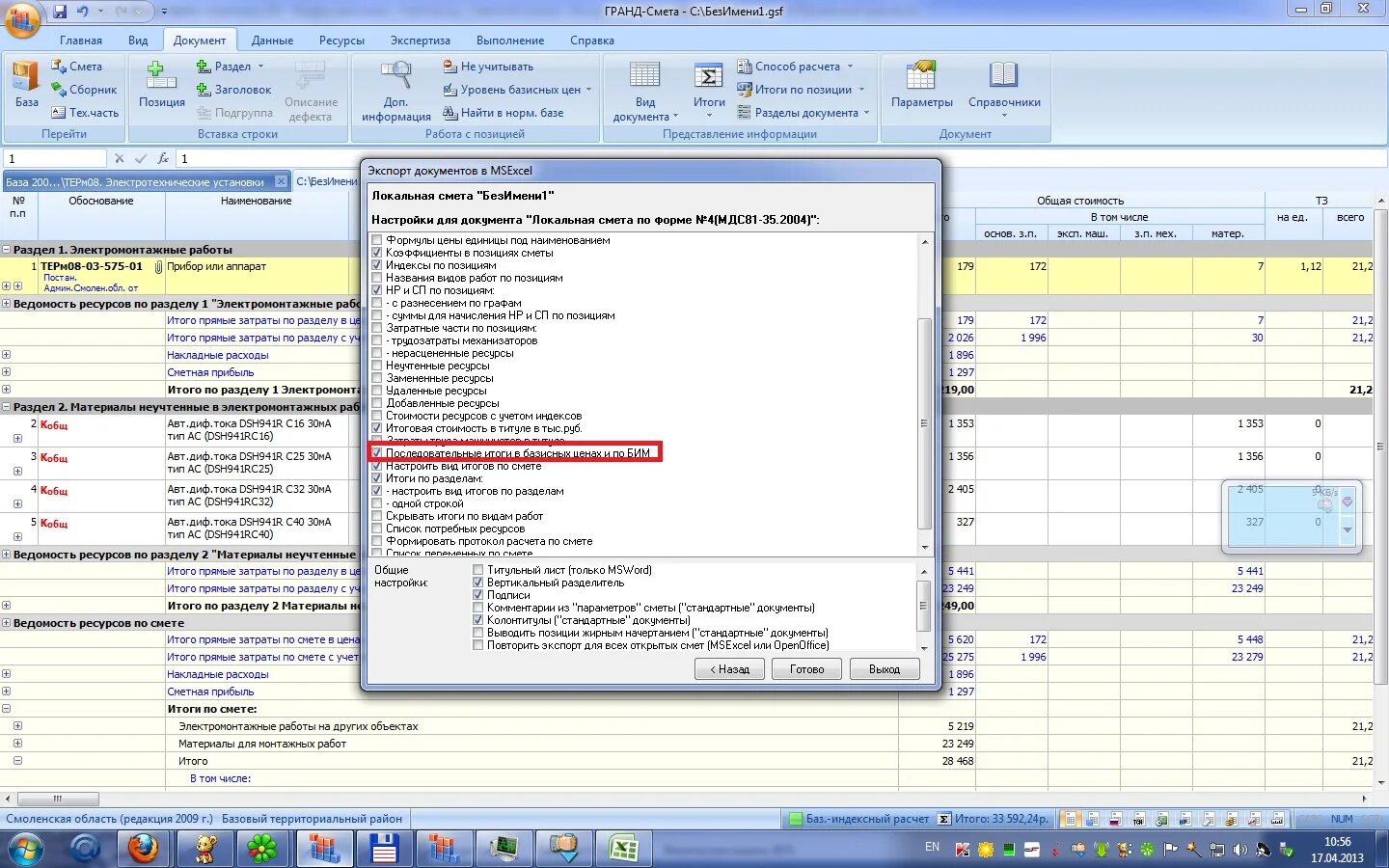Click the floppy disk taskbar icon
This screenshot has height=868, width=1389.
click(384, 849)
